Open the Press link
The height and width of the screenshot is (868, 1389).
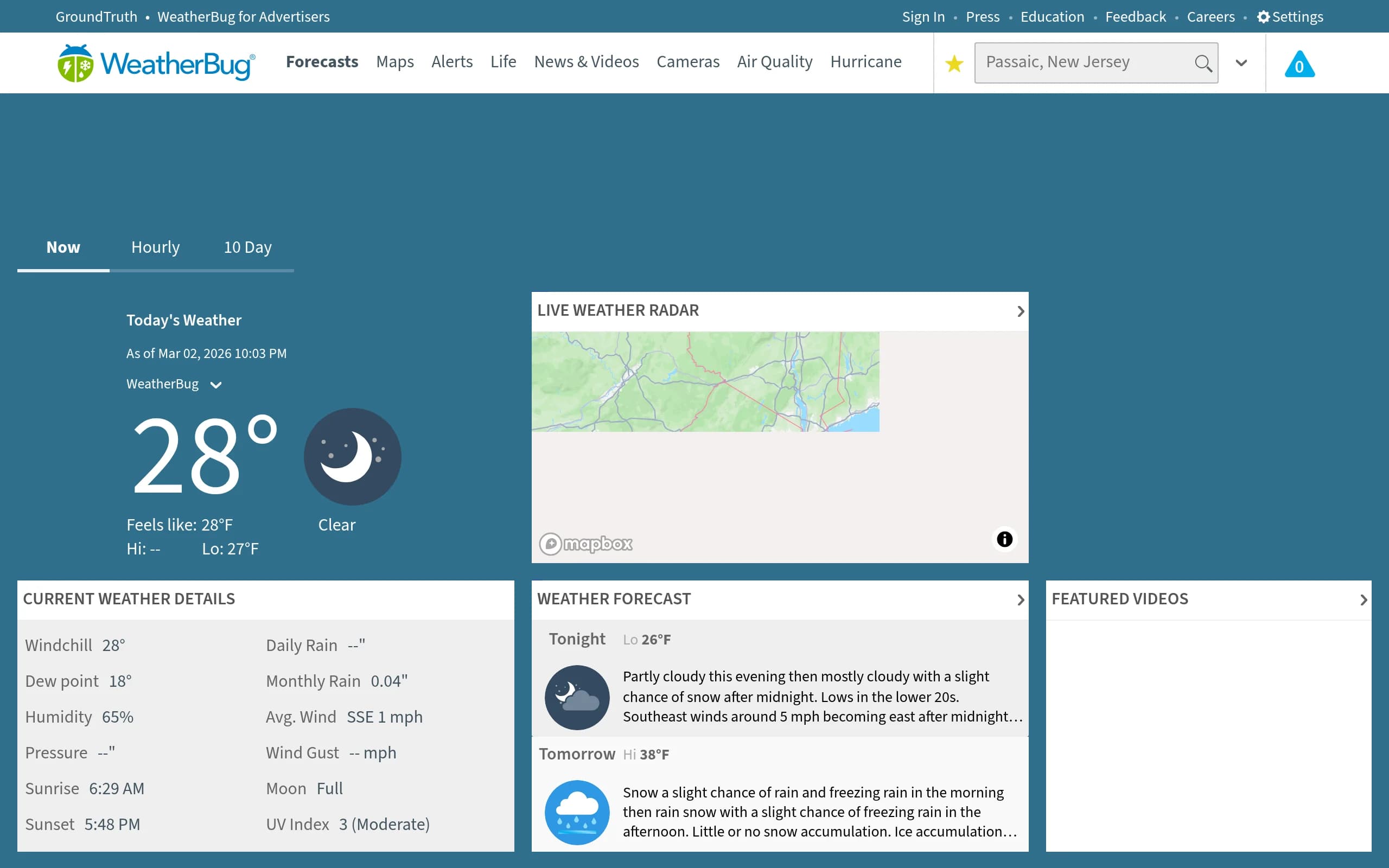click(983, 17)
